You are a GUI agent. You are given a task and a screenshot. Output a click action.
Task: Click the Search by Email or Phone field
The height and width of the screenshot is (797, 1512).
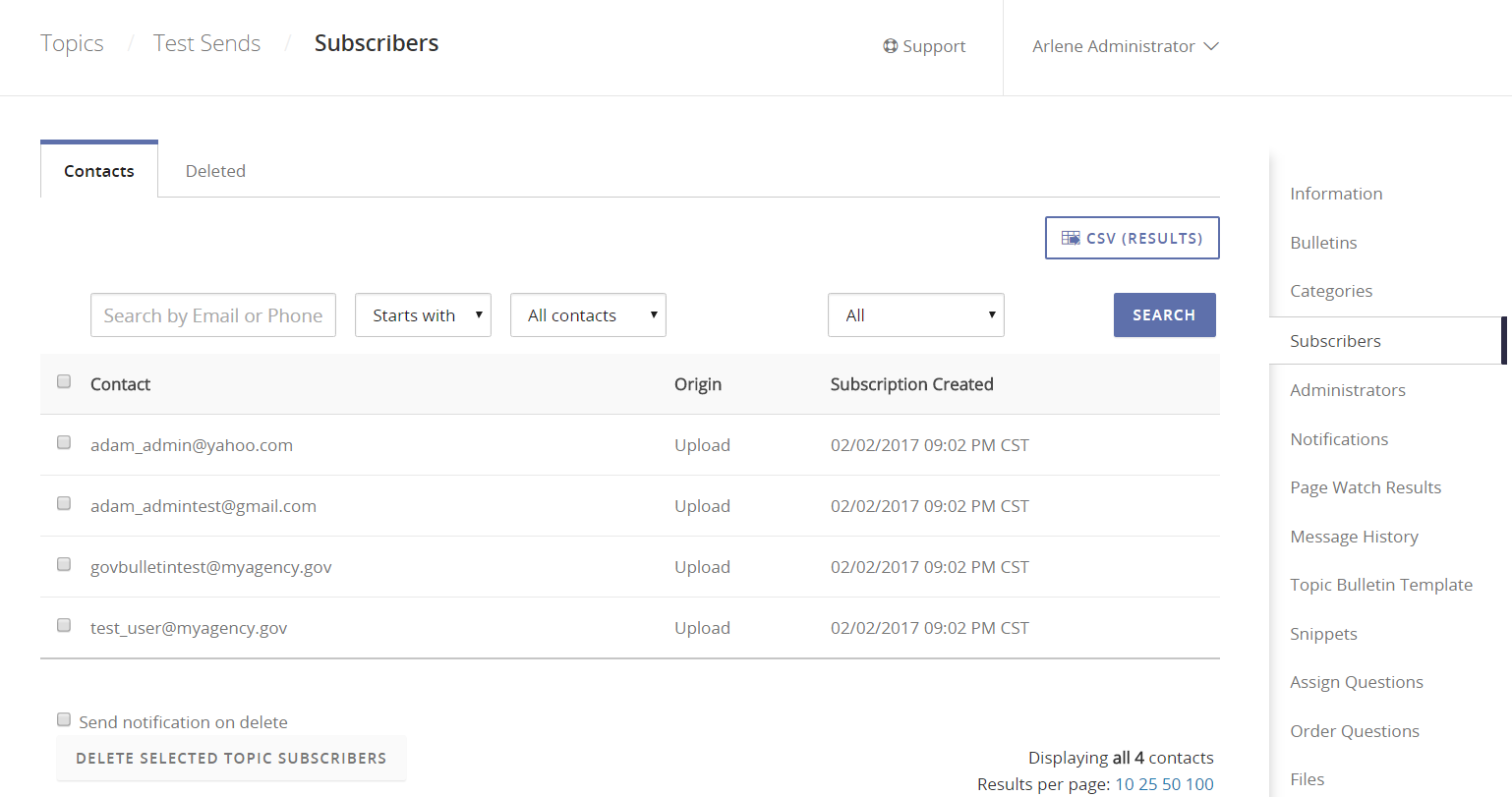click(212, 315)
